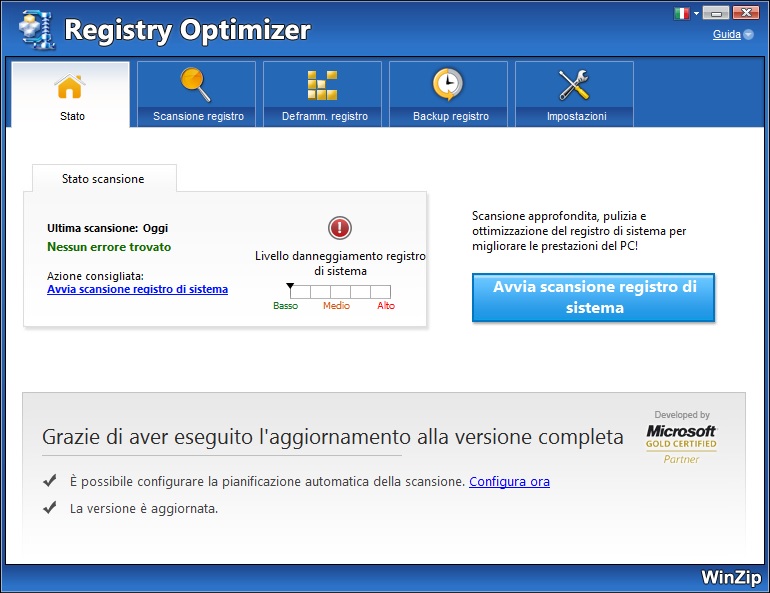Click the Registry Optimizer app logo
770x593 pixels.
point(37,30)
